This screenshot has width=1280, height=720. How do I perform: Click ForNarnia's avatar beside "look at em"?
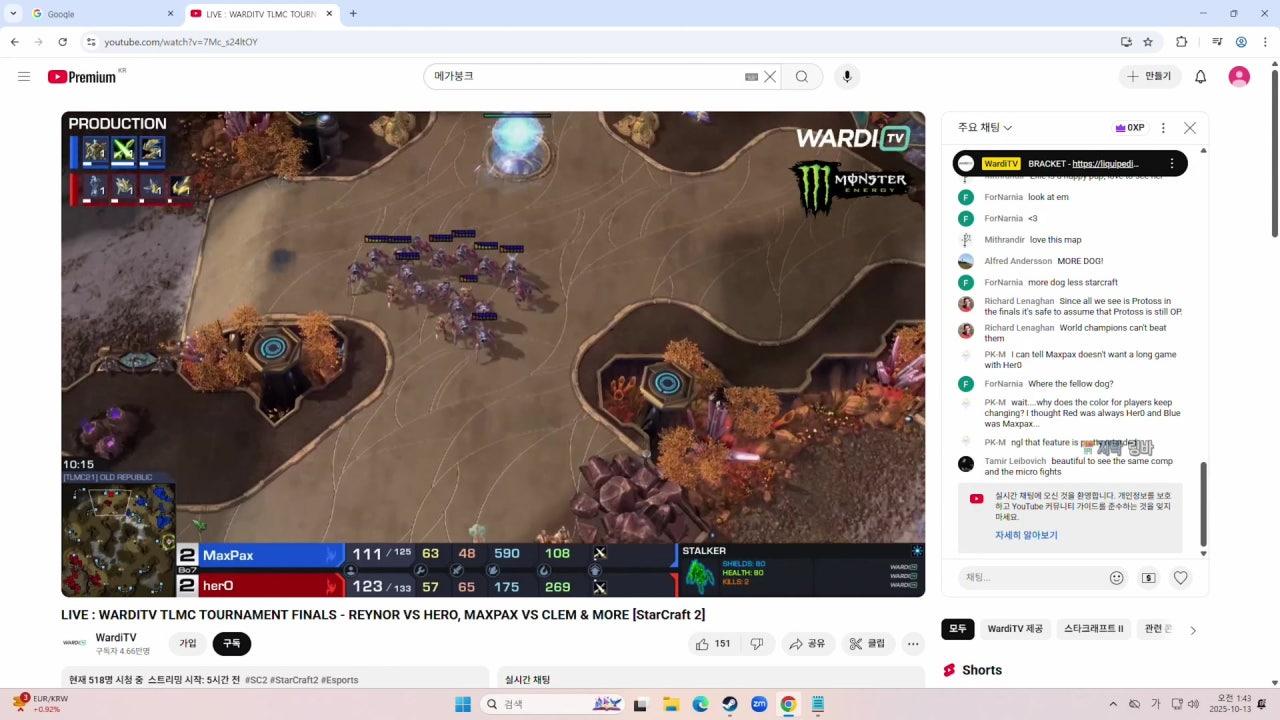966,197
